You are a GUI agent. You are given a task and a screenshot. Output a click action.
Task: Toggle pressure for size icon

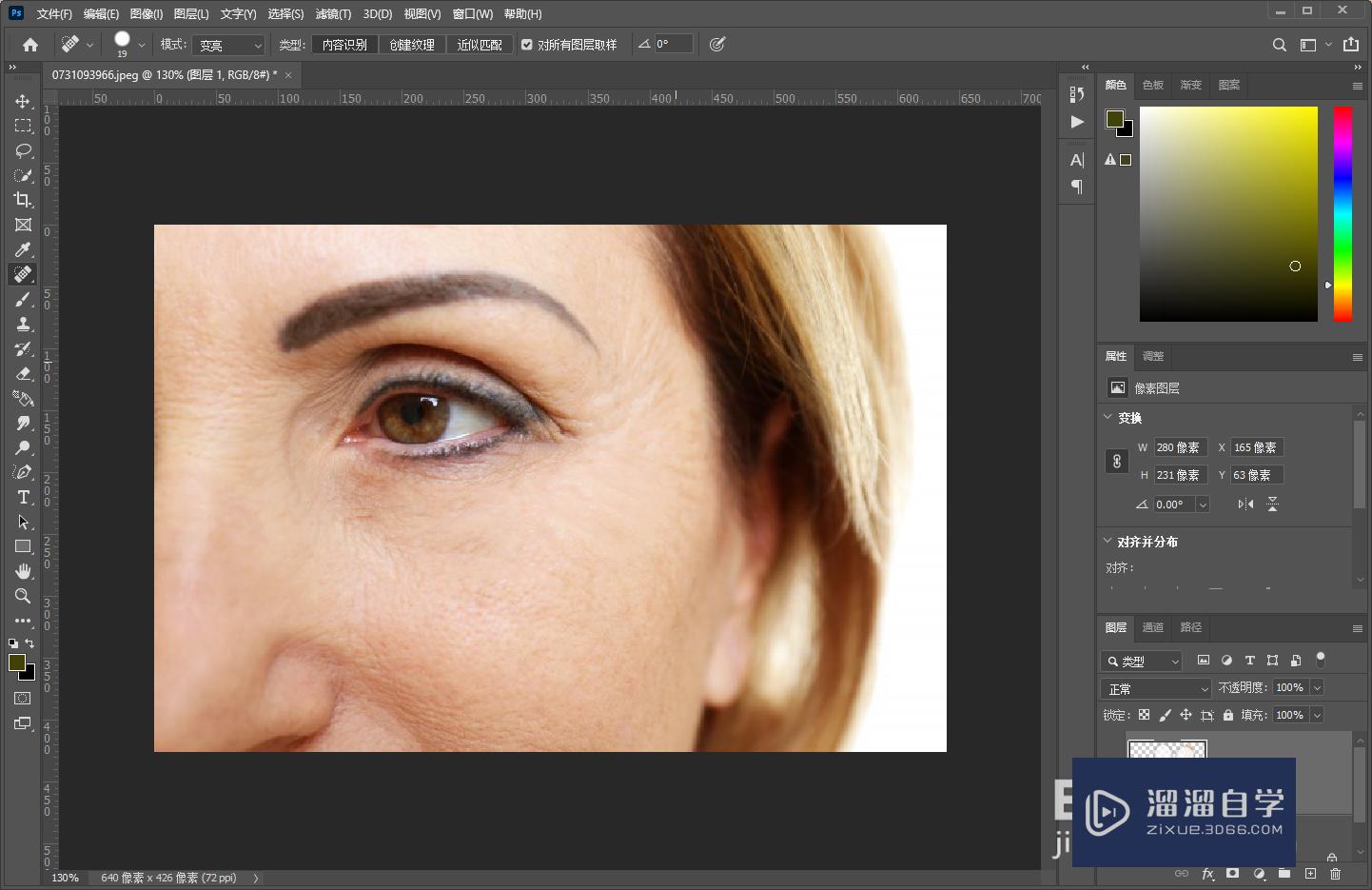[717, 45]
